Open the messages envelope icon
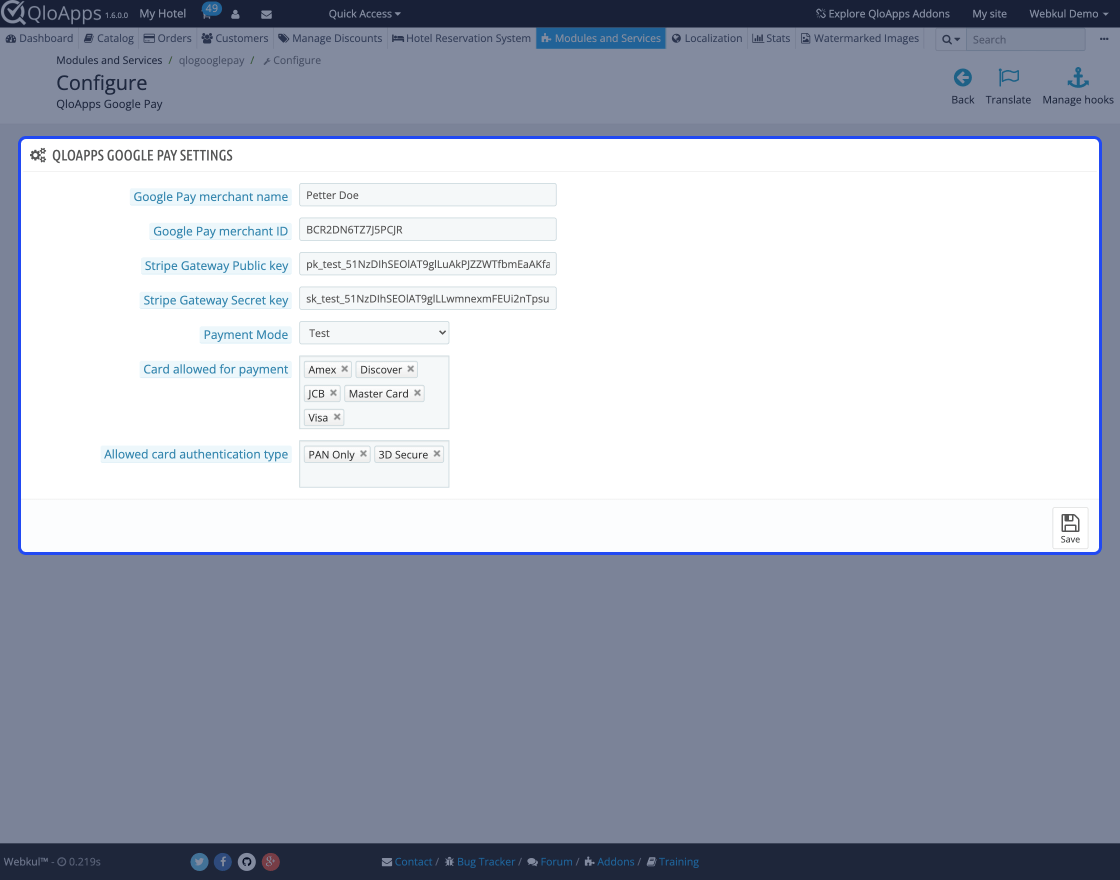Image resolution: width=1120 pixels, height=880 pixels. tap(266, 14)
